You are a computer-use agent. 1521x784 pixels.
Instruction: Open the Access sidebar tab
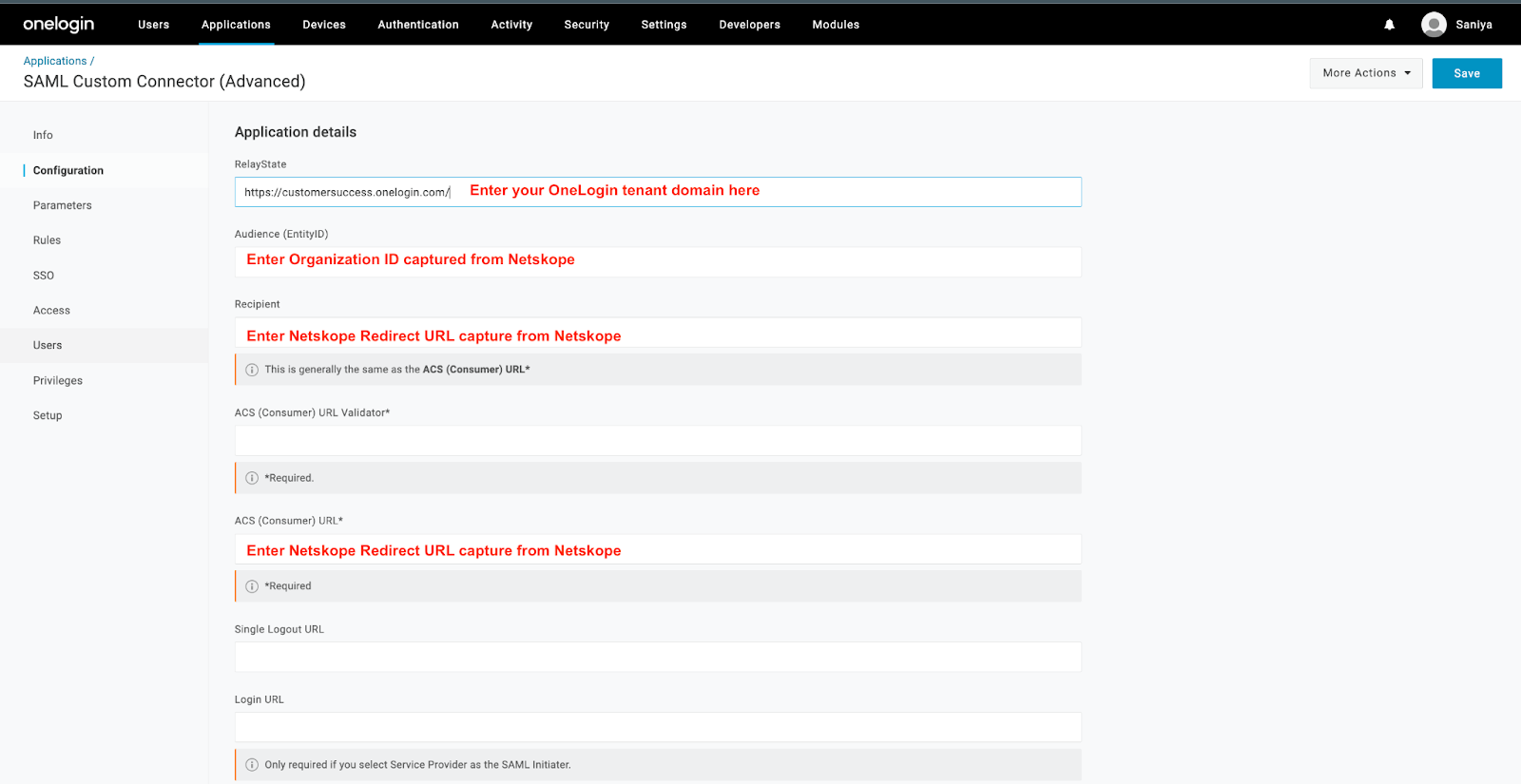tap(104, 311)
